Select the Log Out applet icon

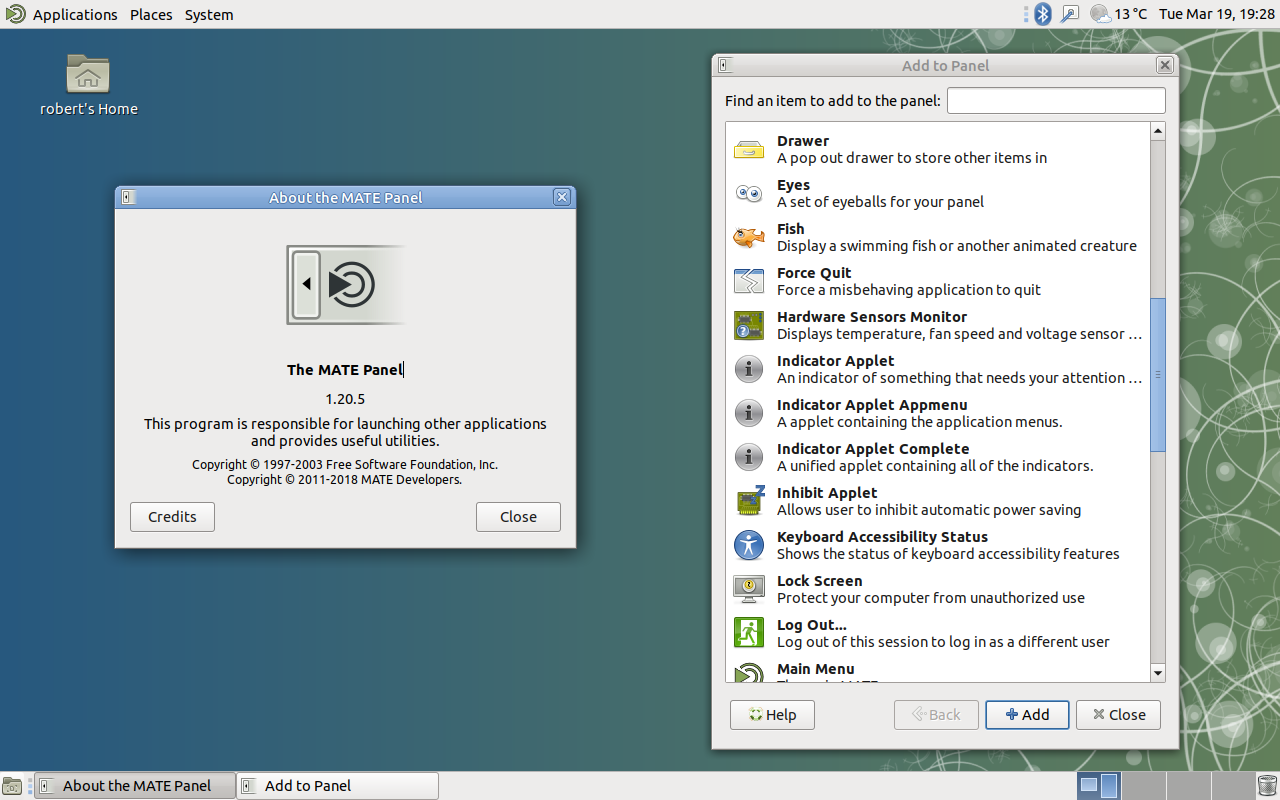tap(749, 633)
